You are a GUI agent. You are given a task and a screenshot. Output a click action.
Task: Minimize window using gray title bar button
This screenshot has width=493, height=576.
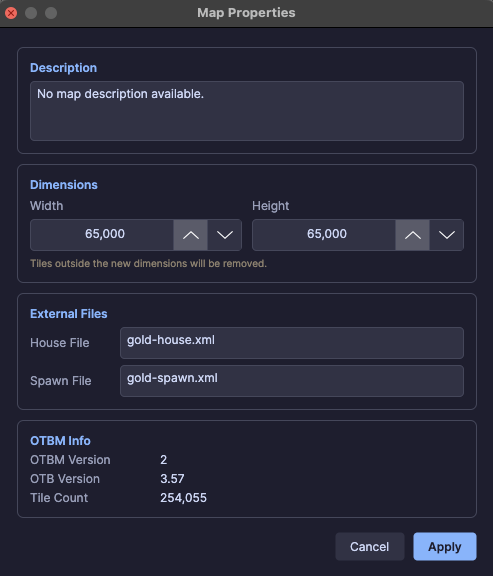31,13
